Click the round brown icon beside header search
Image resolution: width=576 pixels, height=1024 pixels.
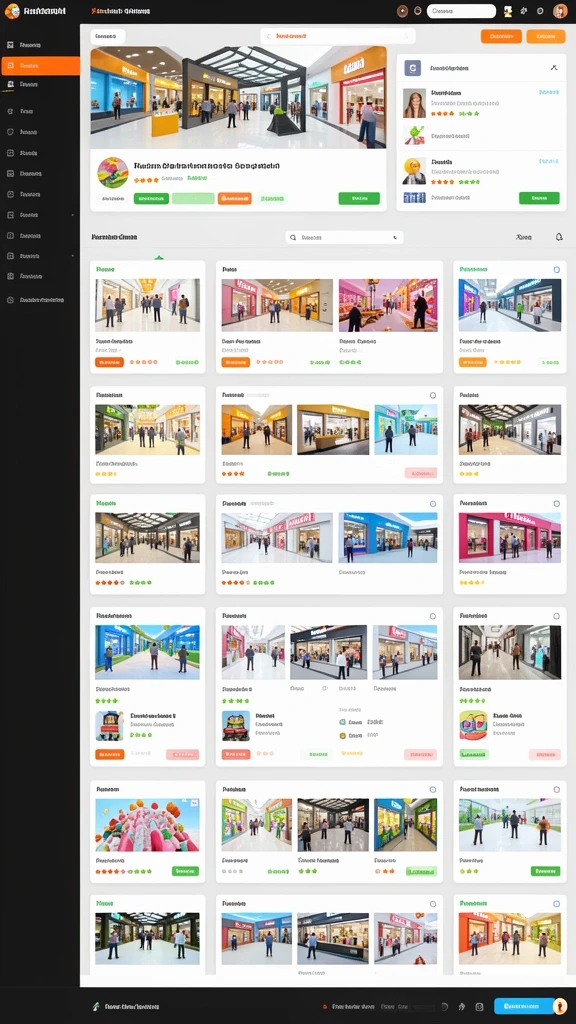coord(403,11)
